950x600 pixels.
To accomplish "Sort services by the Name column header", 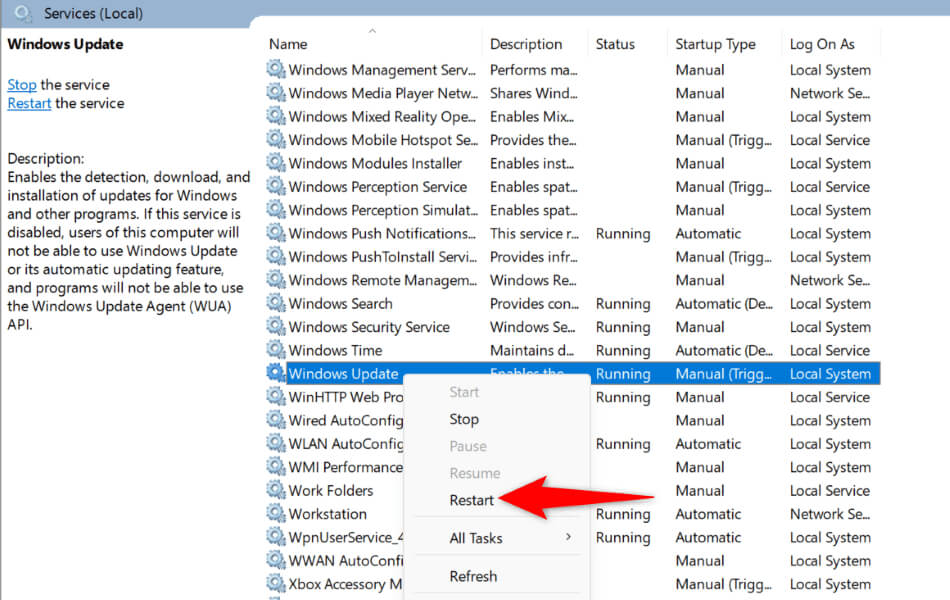I will [x=289, y=44].
